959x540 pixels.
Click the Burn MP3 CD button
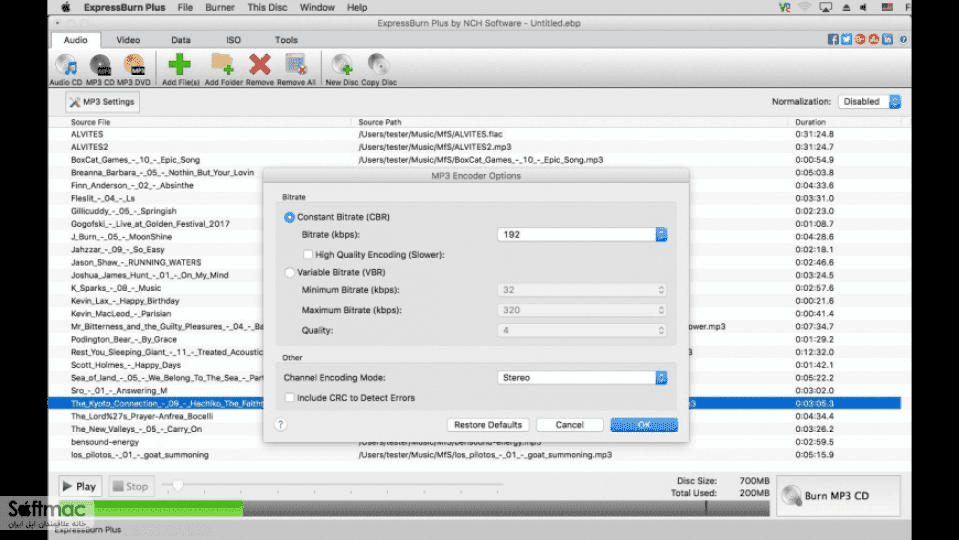pos(839,496)
